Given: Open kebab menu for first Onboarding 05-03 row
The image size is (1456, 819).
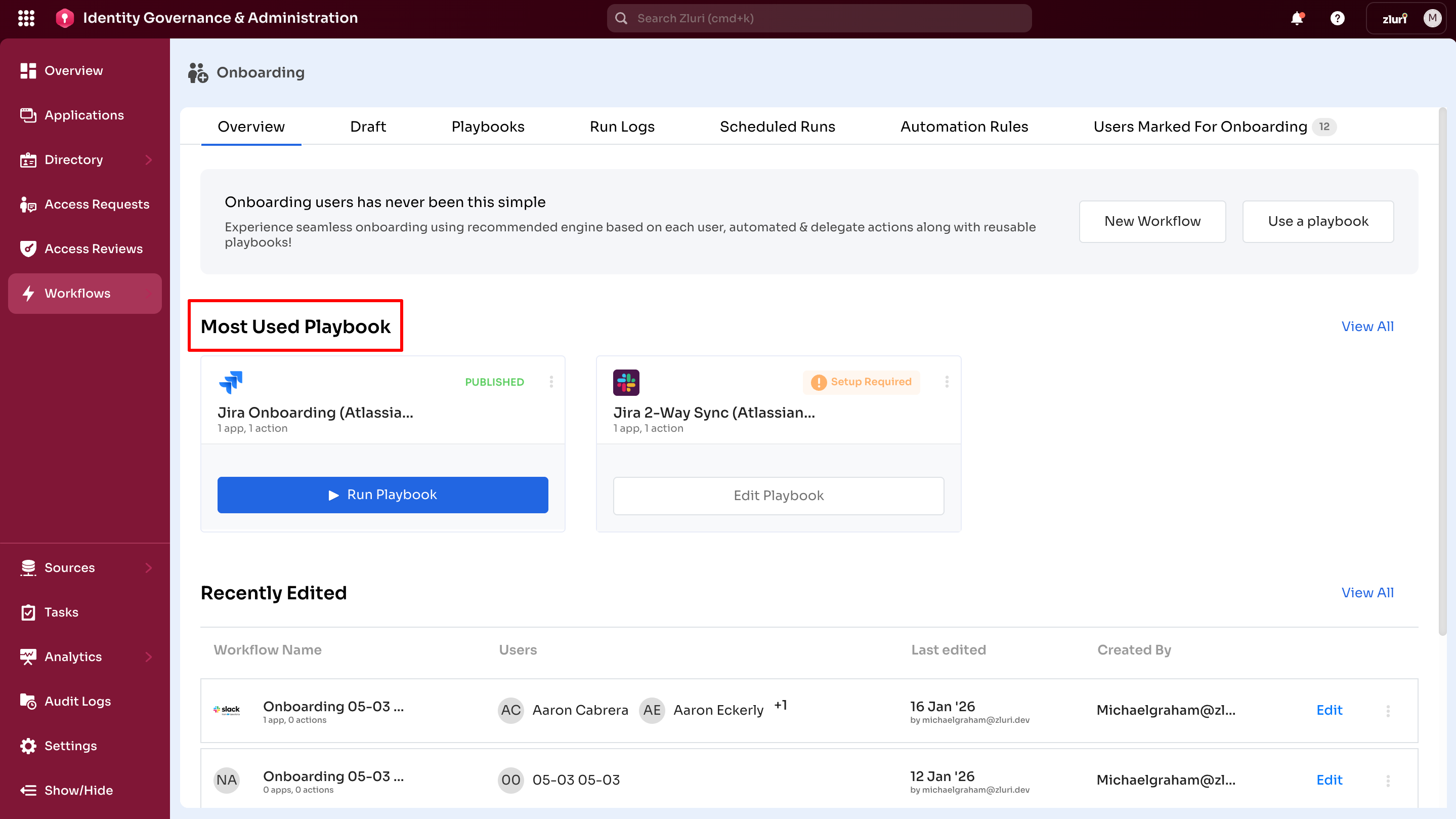Looking at the screenshot, I should (1388, 710).
